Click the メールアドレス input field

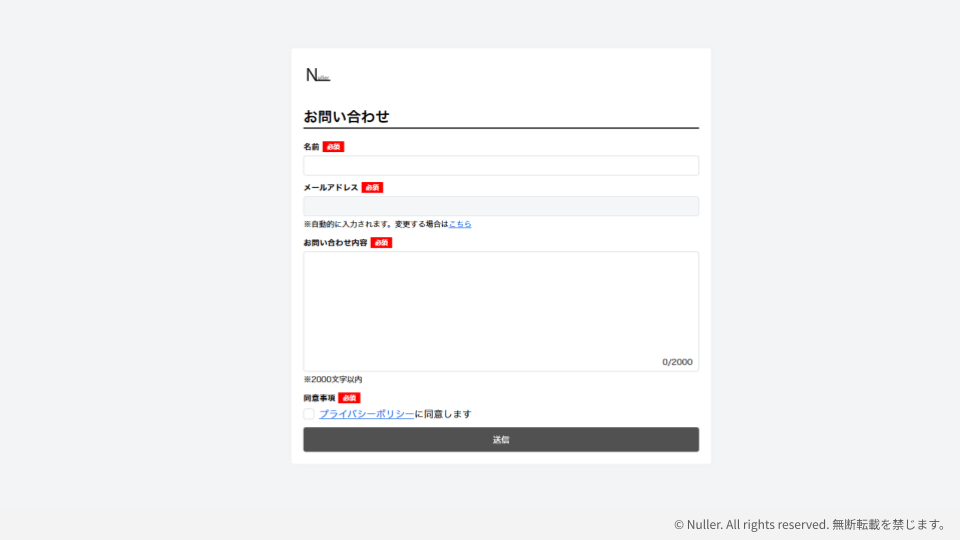click(500, 206)
